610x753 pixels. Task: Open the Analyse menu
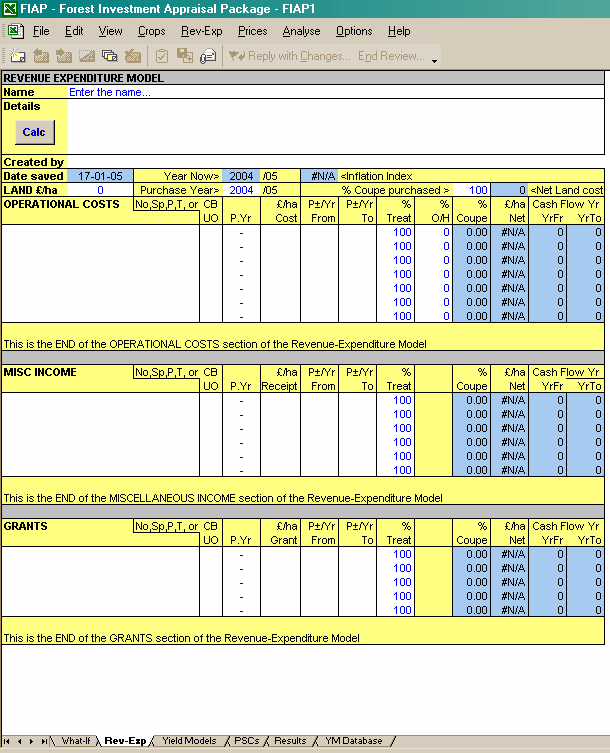point(301,31)
